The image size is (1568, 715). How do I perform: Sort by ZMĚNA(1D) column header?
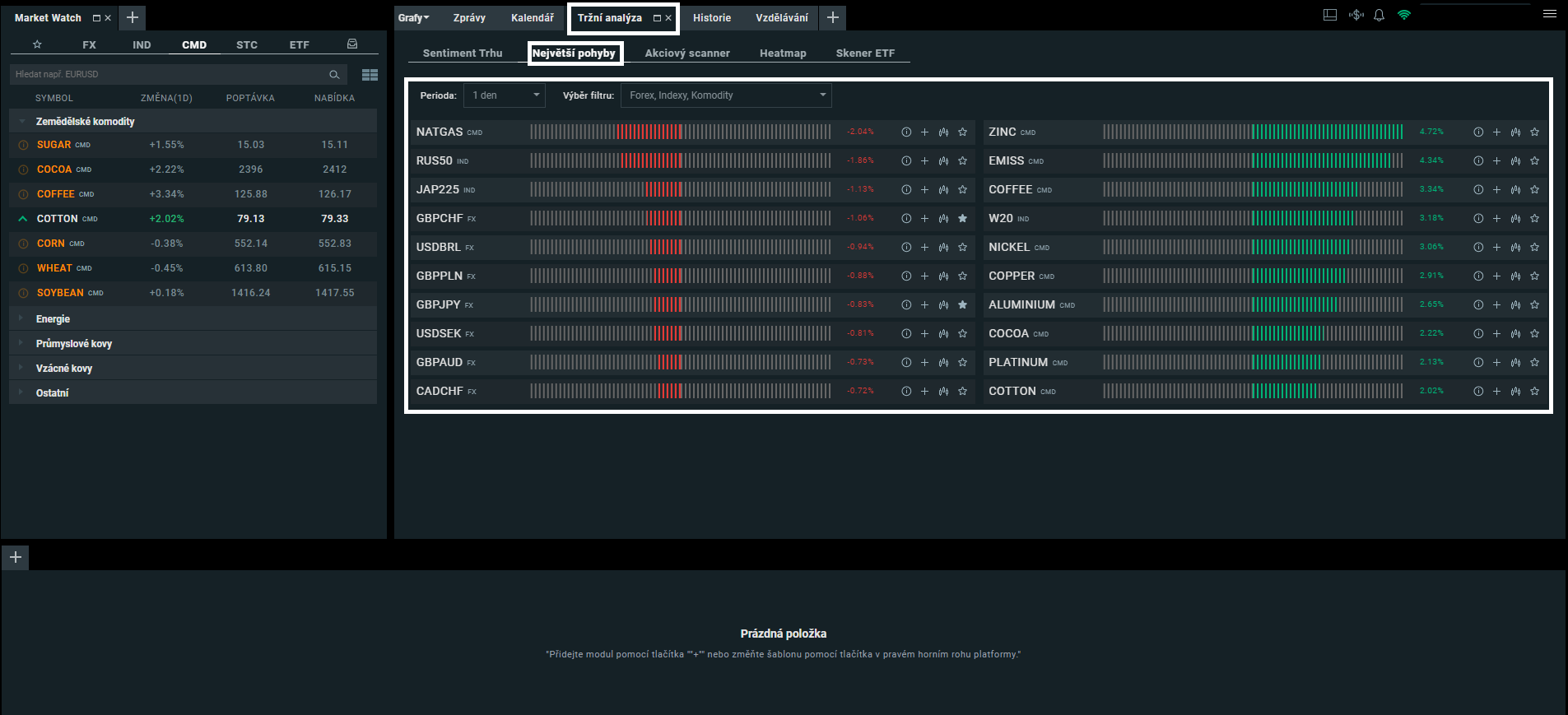[166, 98]
